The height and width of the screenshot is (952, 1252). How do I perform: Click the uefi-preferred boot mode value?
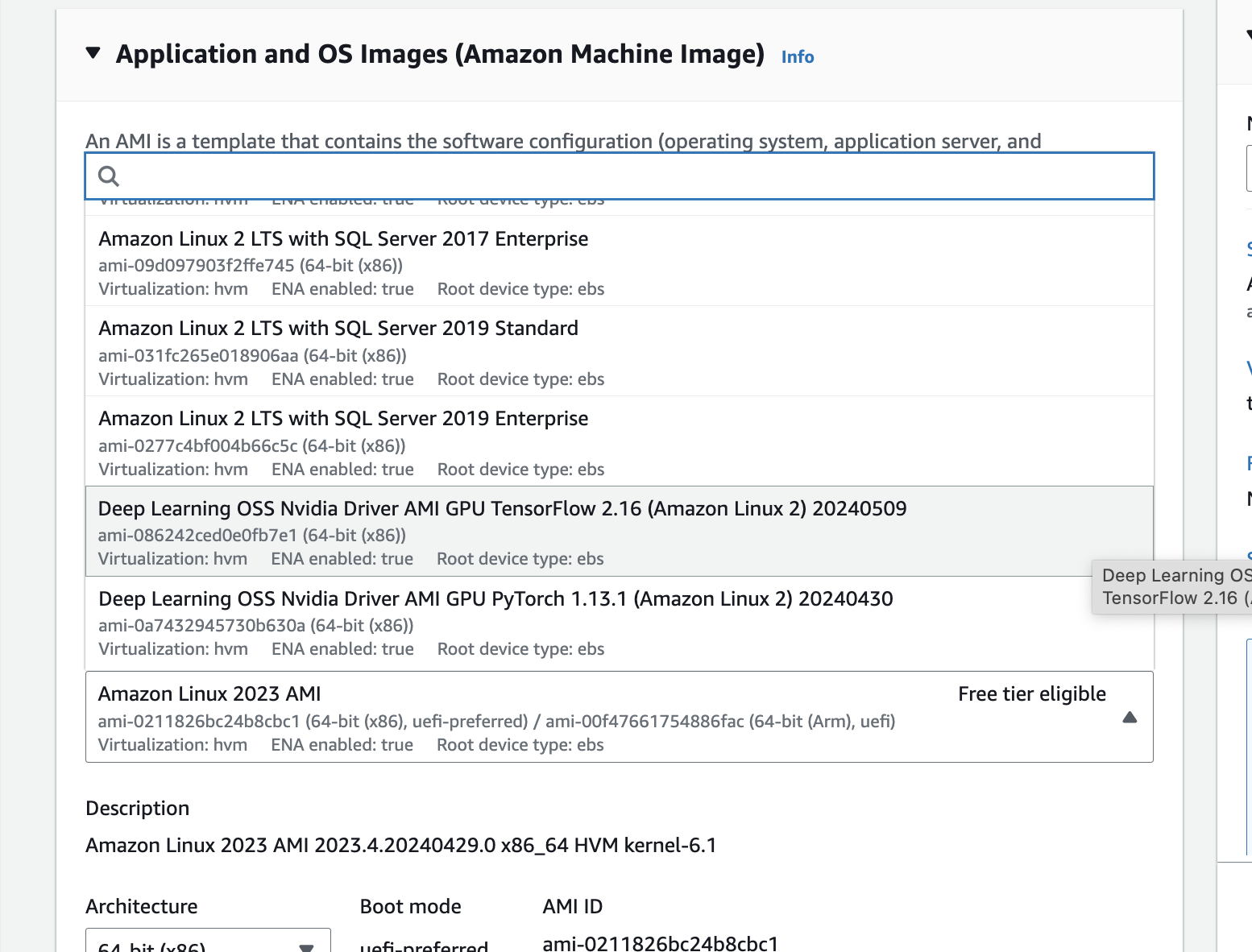click(x=424, y=945)
